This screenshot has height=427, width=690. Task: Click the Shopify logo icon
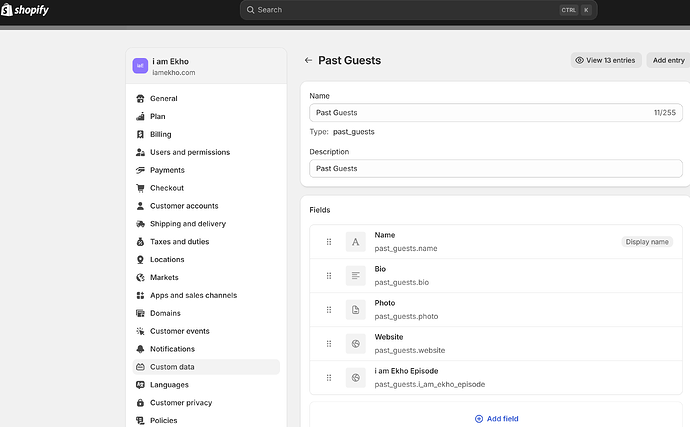pos(7,10)
